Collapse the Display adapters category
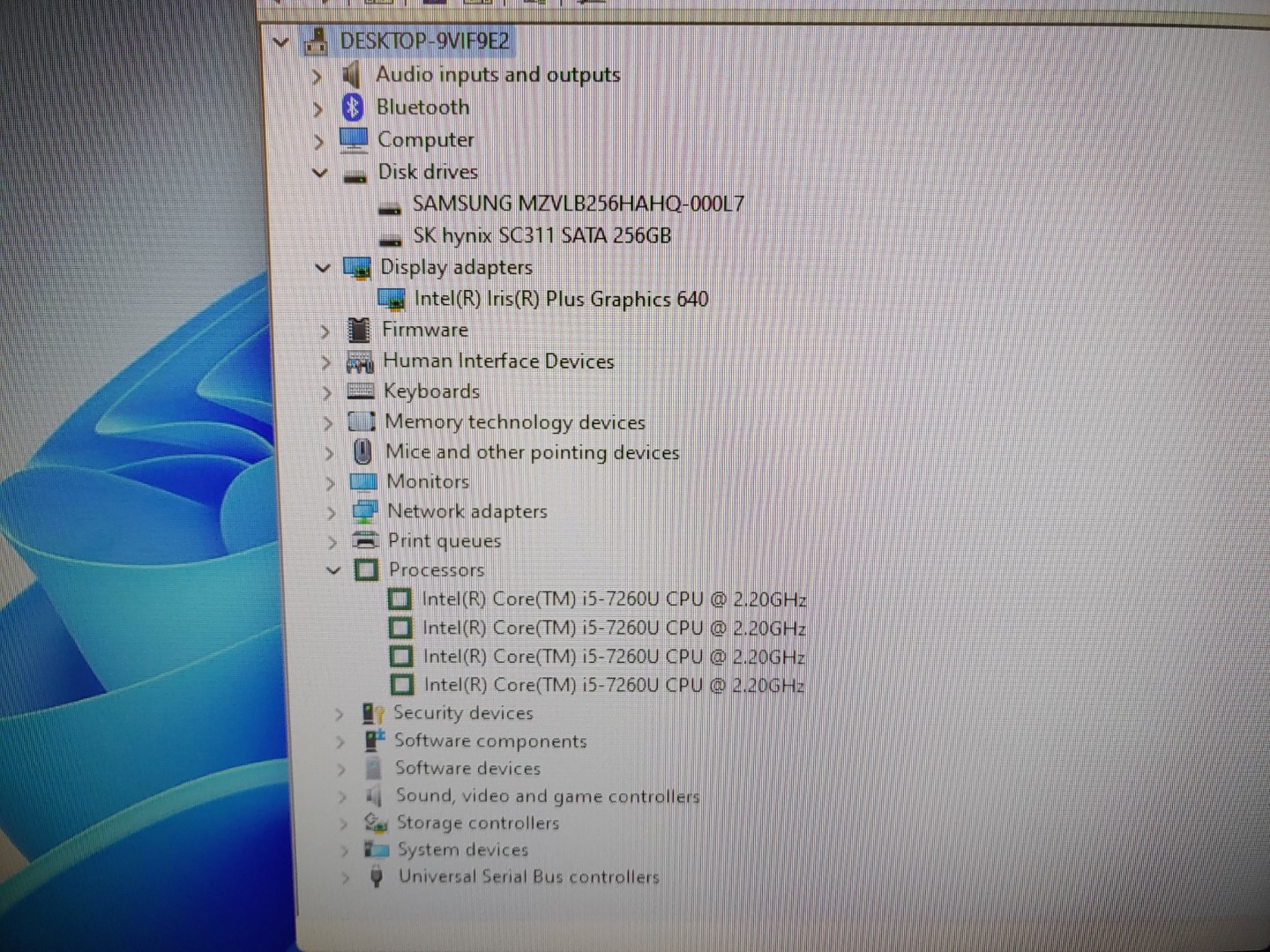The image size is (1270, 952). [x=323, y=267]
